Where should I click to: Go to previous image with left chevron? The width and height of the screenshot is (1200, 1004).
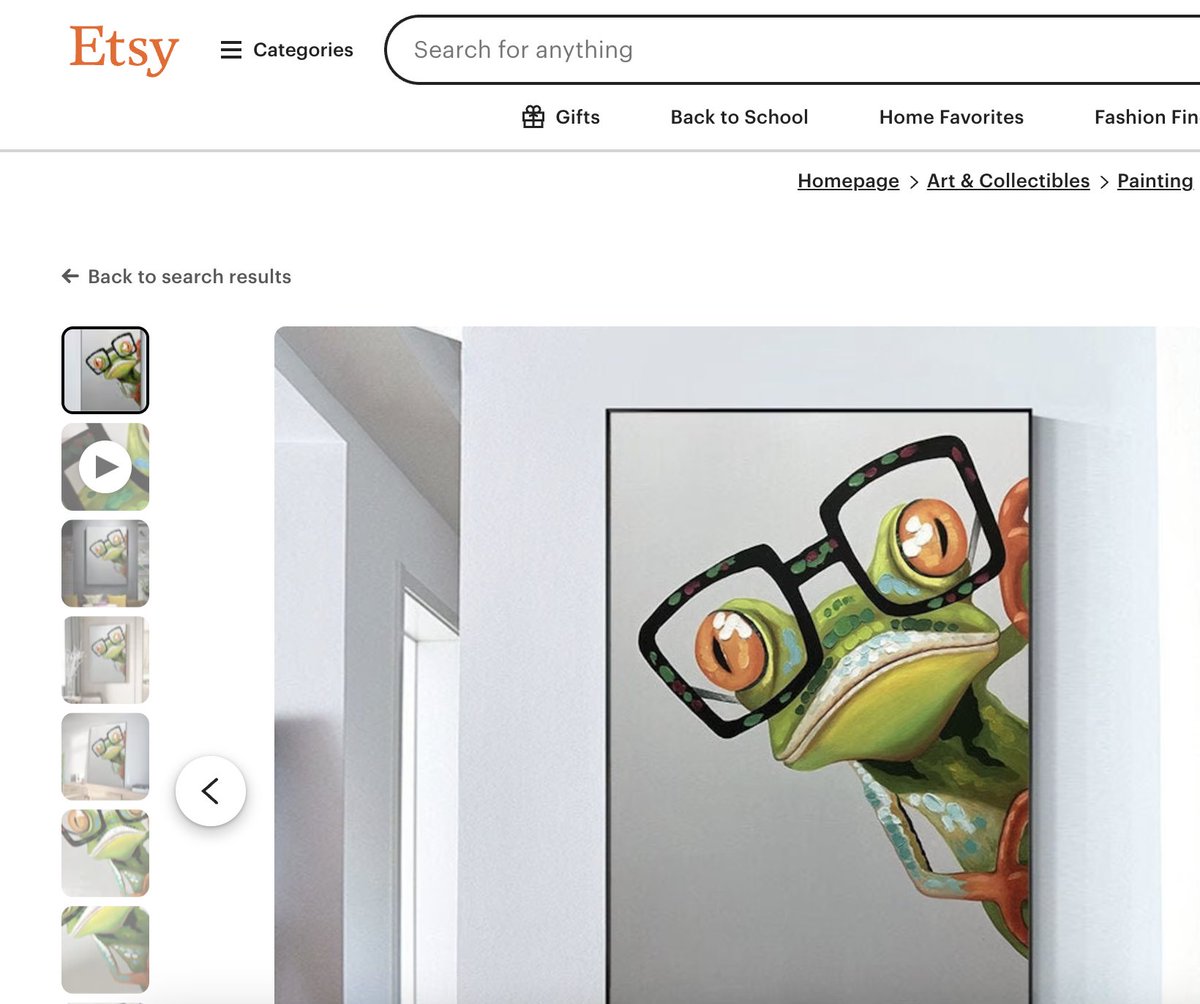(210, 791)
